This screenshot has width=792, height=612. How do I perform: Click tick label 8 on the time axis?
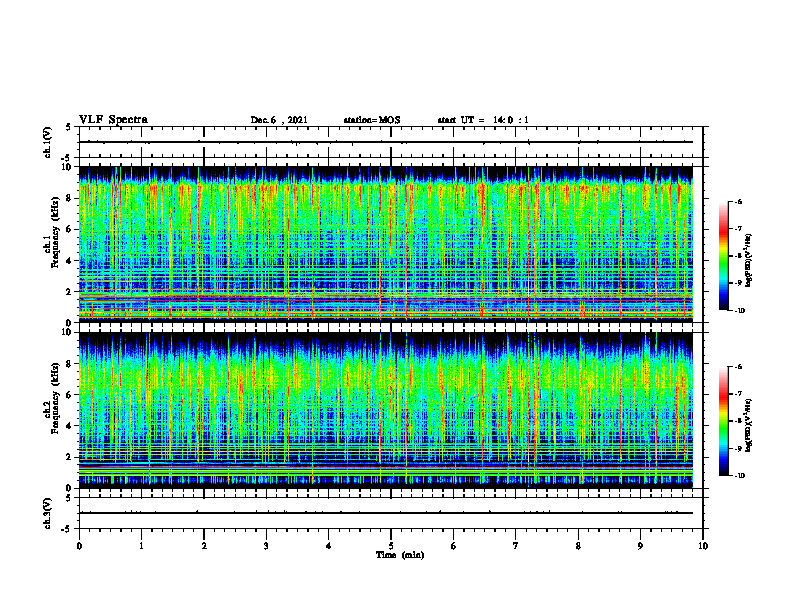(578, 546)
